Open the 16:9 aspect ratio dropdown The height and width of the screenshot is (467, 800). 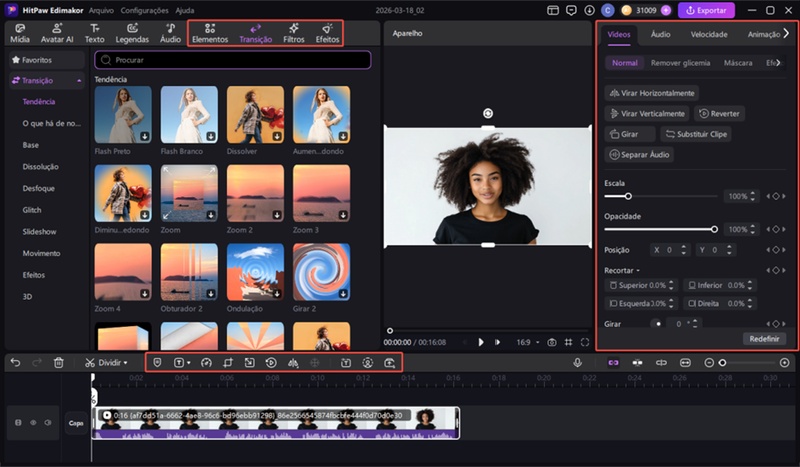pyautogui.click(x=526, y=342)
